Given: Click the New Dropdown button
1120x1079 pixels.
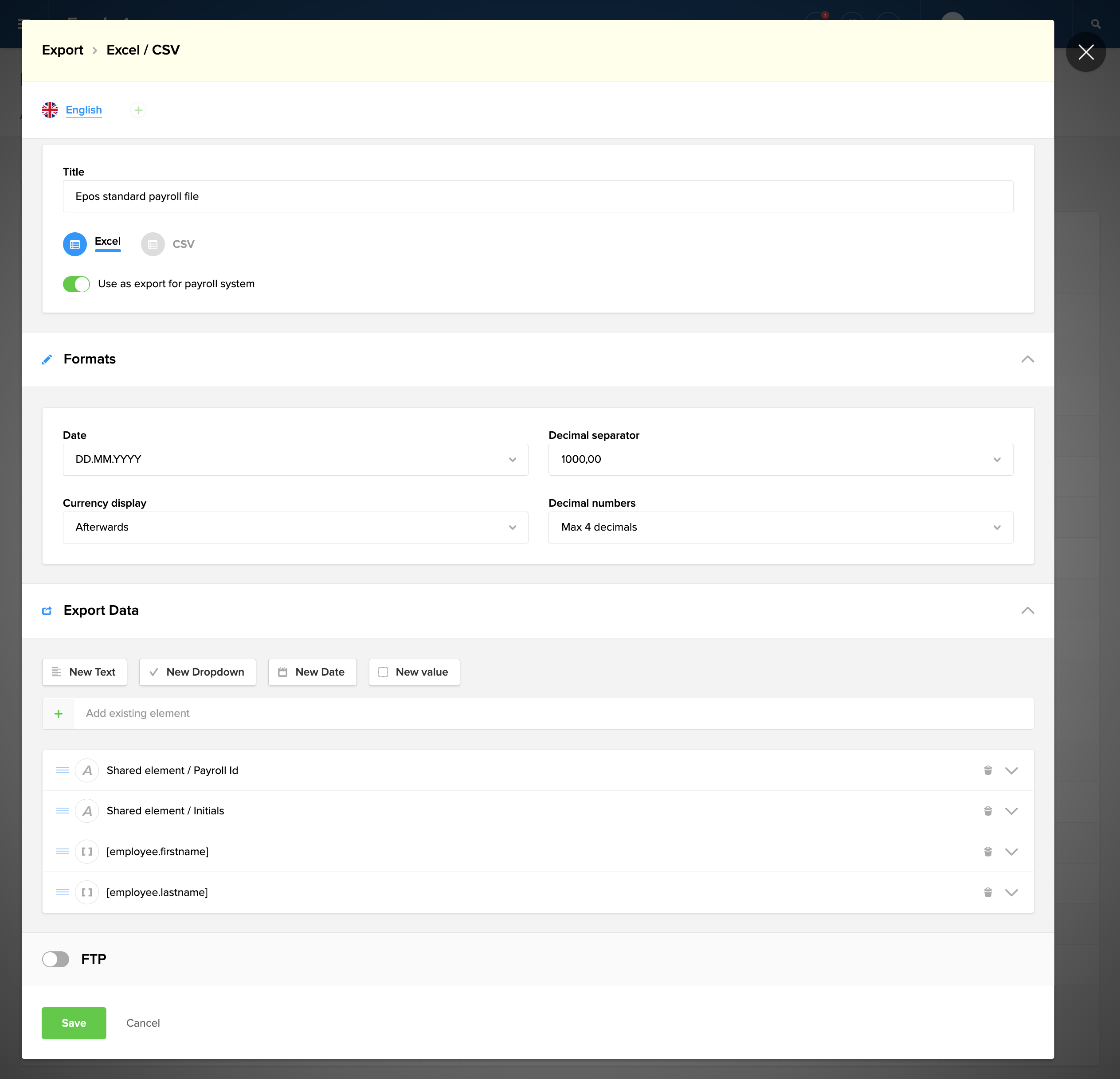Looking at the screenshot, I should click(x=197, y=672).
